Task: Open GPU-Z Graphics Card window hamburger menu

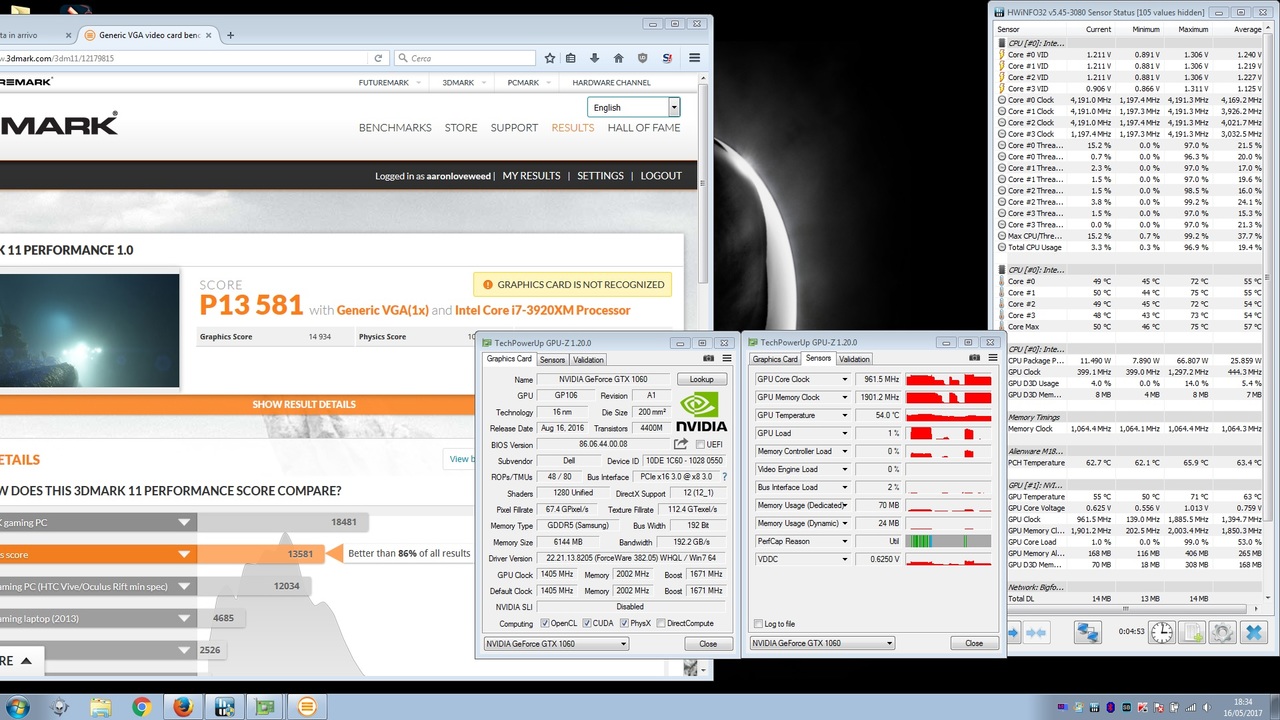Action: point(727,359)
